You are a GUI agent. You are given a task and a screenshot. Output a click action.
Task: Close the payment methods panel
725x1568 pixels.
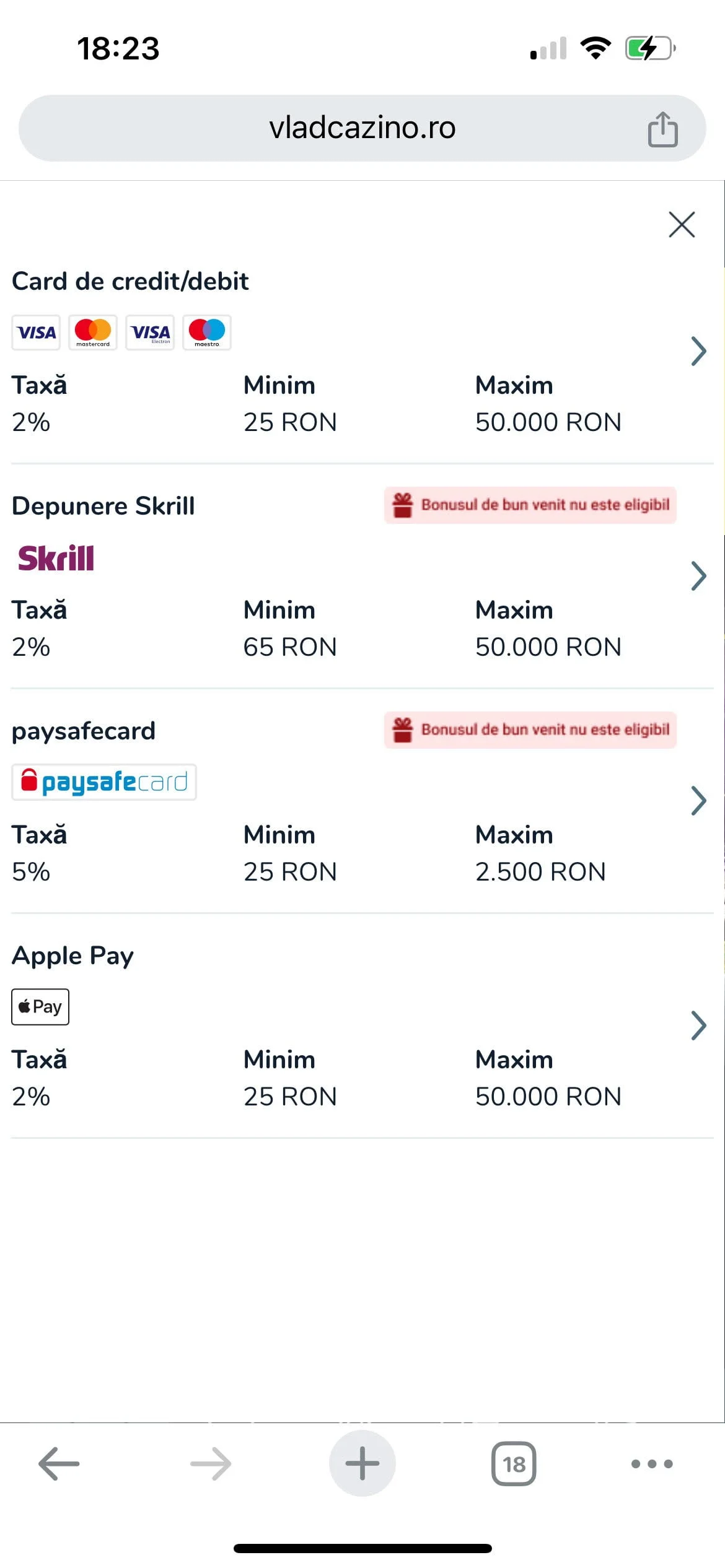[x=682, y=224]
